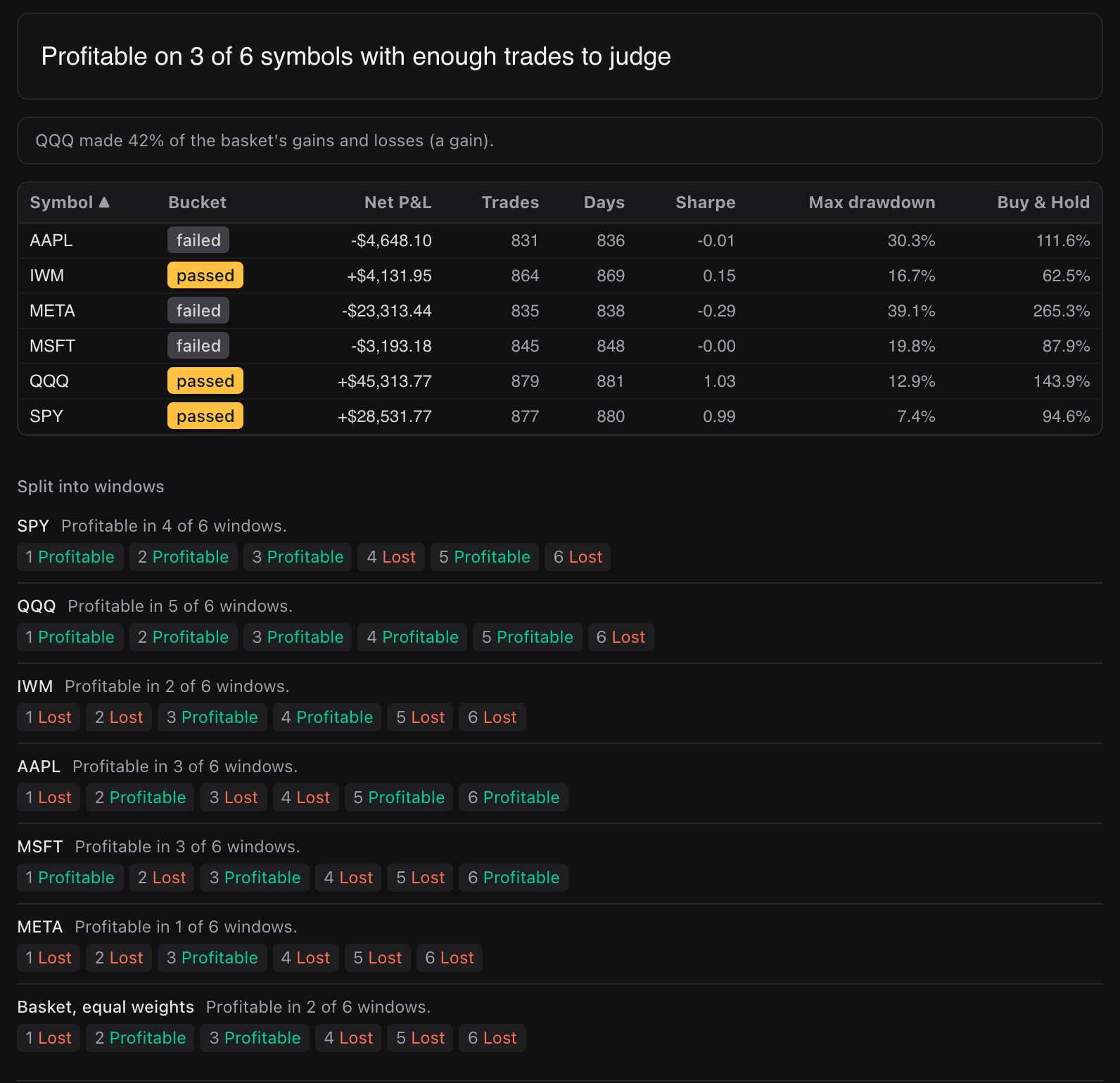Open MSFT window 4 marked Lost
Image resolution: width=1120 pixels, height=1083 pixels.
coord(348,878)
